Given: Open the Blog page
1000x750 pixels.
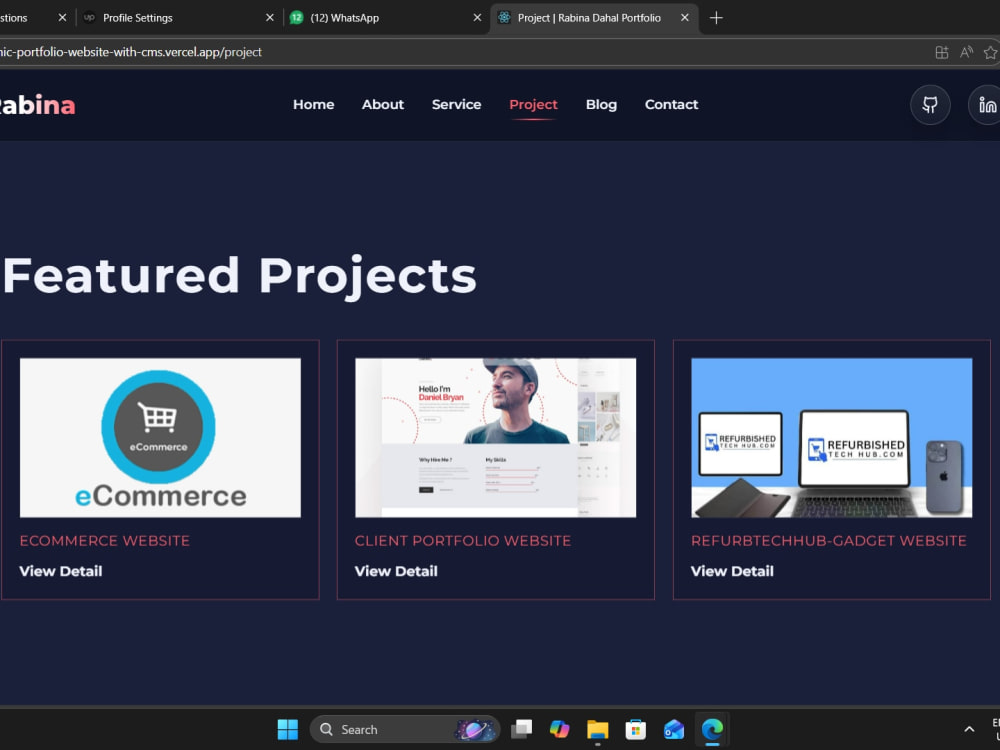Looking at the screenshot, I should click(x=601, y=105).
